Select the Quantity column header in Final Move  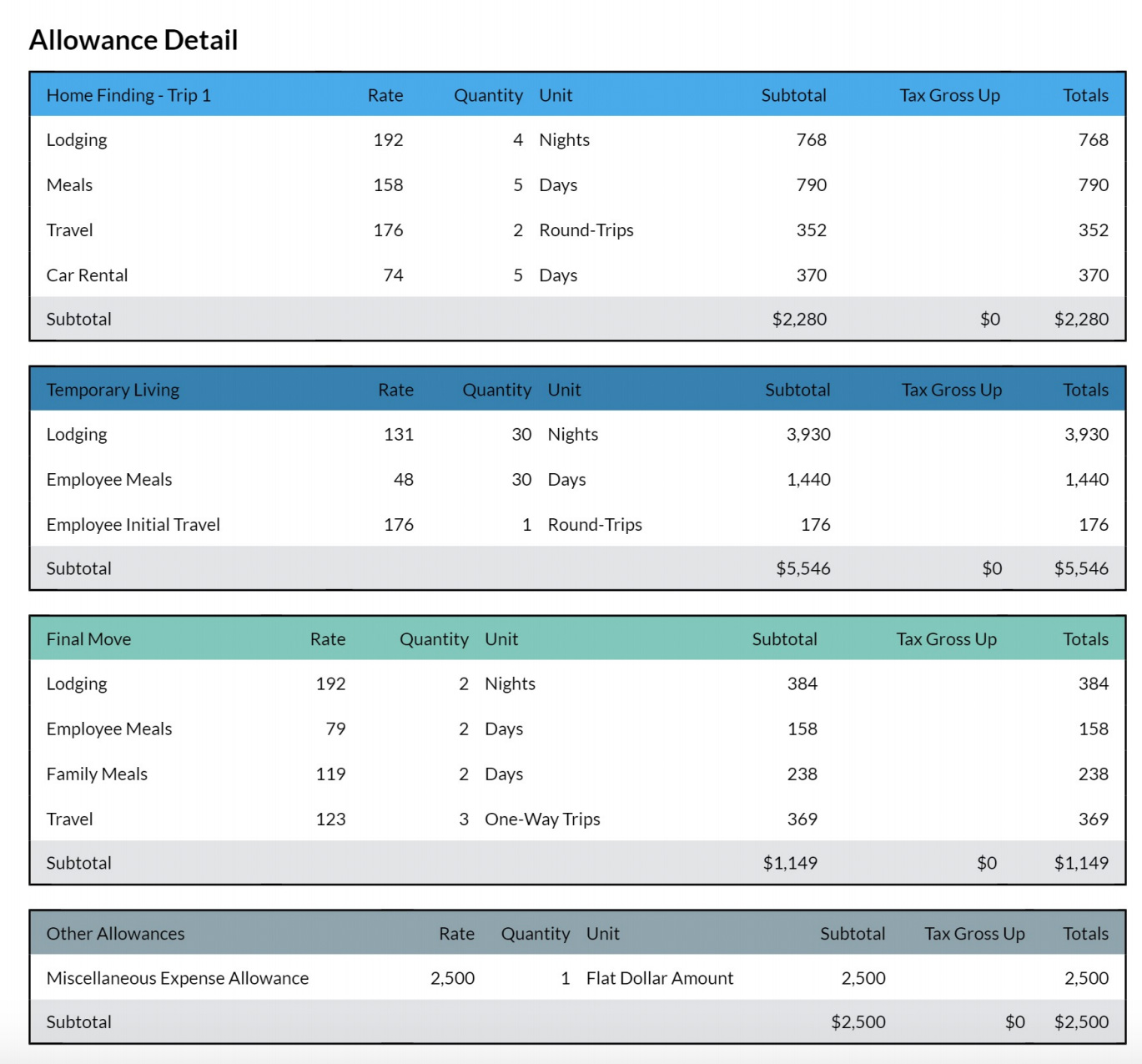click(x=434, y=639)
